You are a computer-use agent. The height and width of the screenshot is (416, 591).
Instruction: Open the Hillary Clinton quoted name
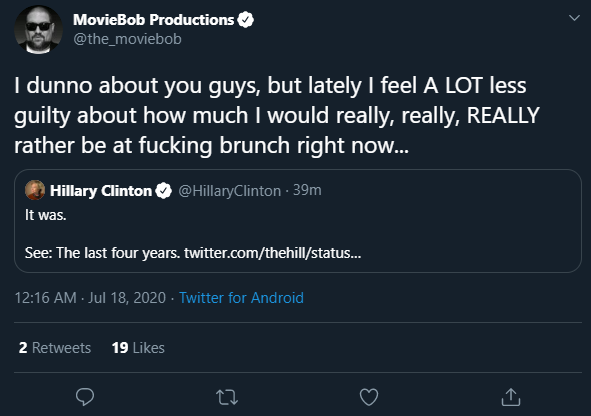click(x=101, y=191)
